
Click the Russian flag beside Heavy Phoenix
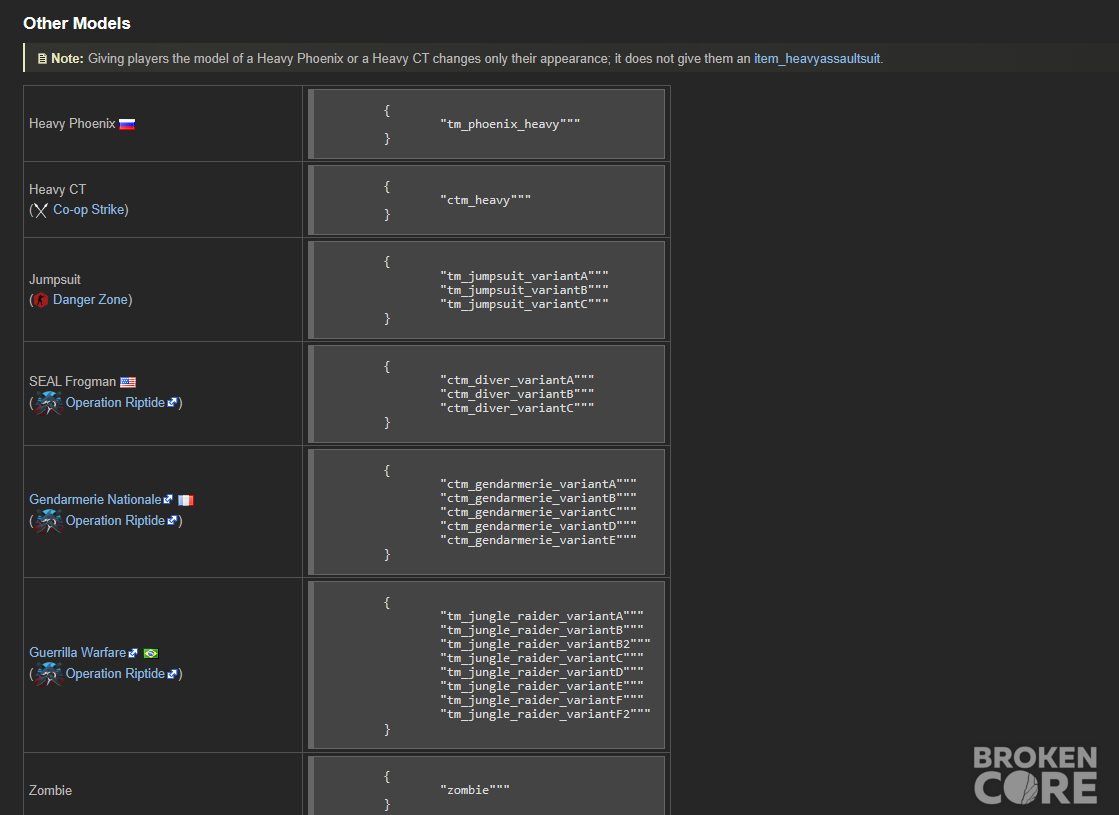coord(127,124)
